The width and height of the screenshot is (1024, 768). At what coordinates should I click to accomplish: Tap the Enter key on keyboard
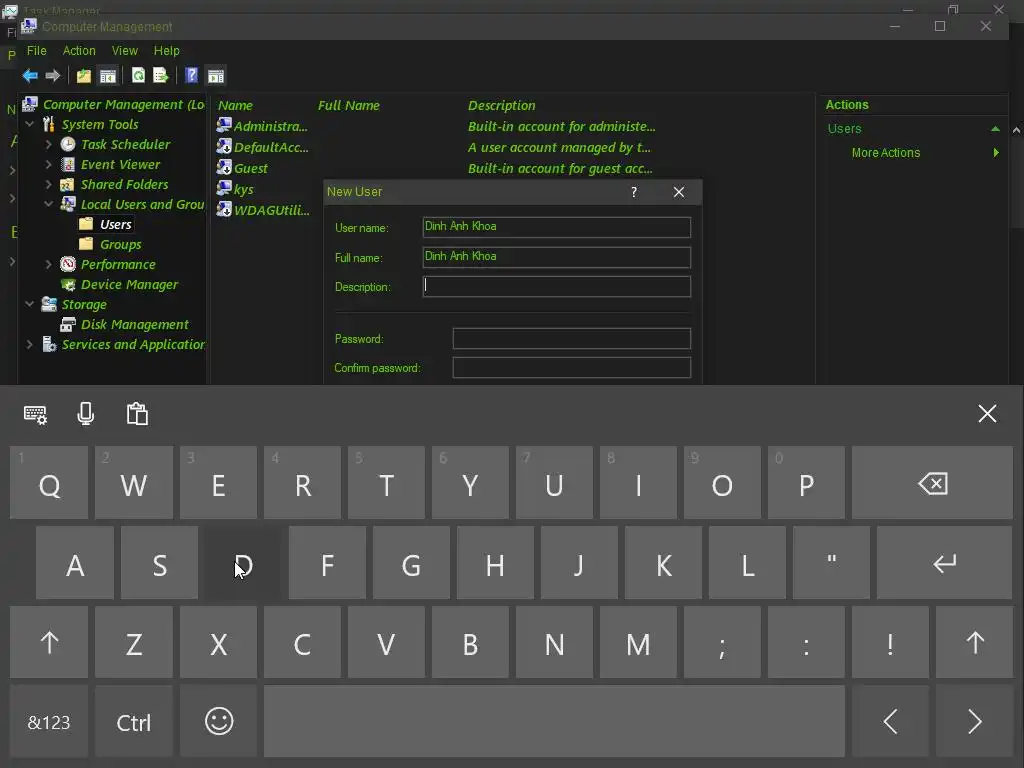click(944, 563)
